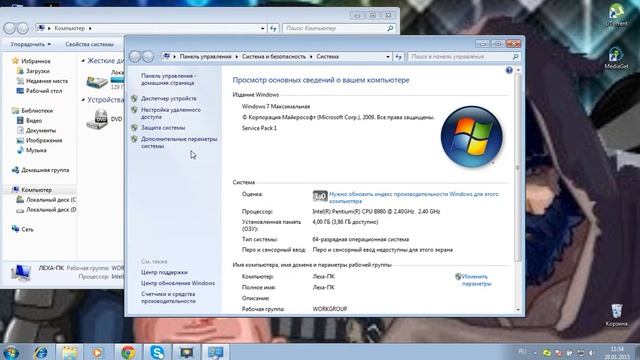The image size is (640, 360).
Task: Open Control Panel home page link
Action: 168,79
